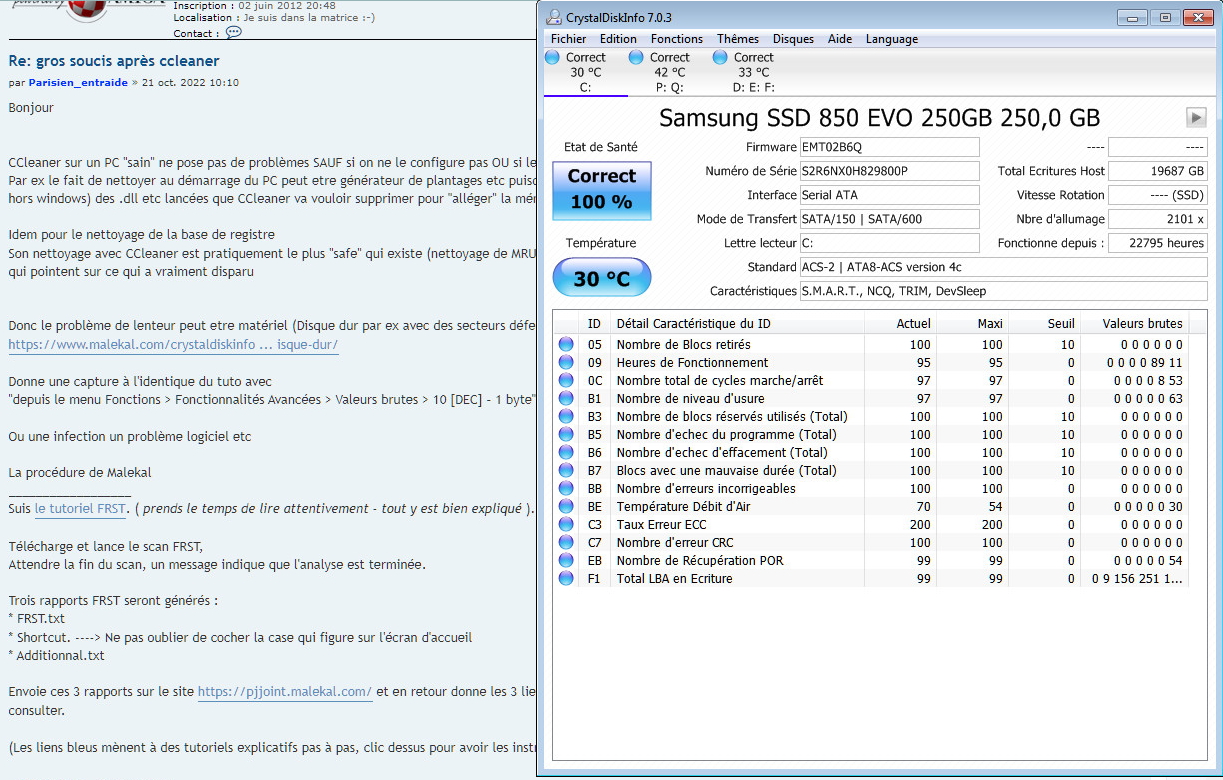Click the Vitesse Rotation value field
The width and height of the screenshot is (1223, 780).
click(x=1158, y=195)
